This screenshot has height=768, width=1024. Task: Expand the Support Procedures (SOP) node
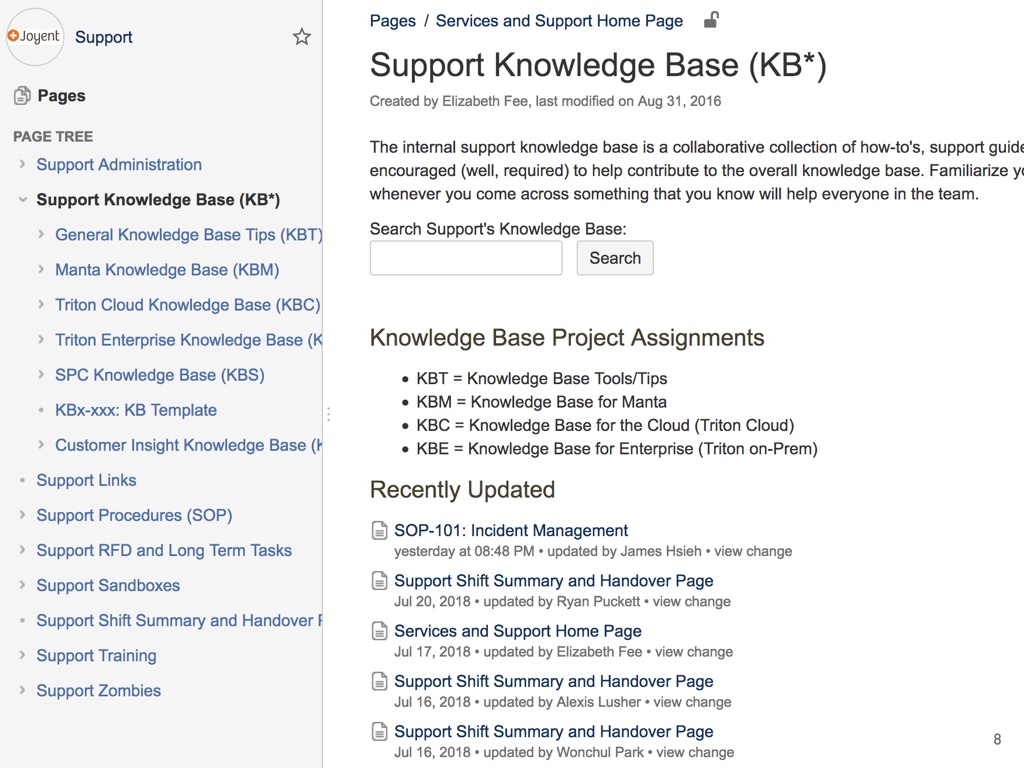[x=22, y=515]
